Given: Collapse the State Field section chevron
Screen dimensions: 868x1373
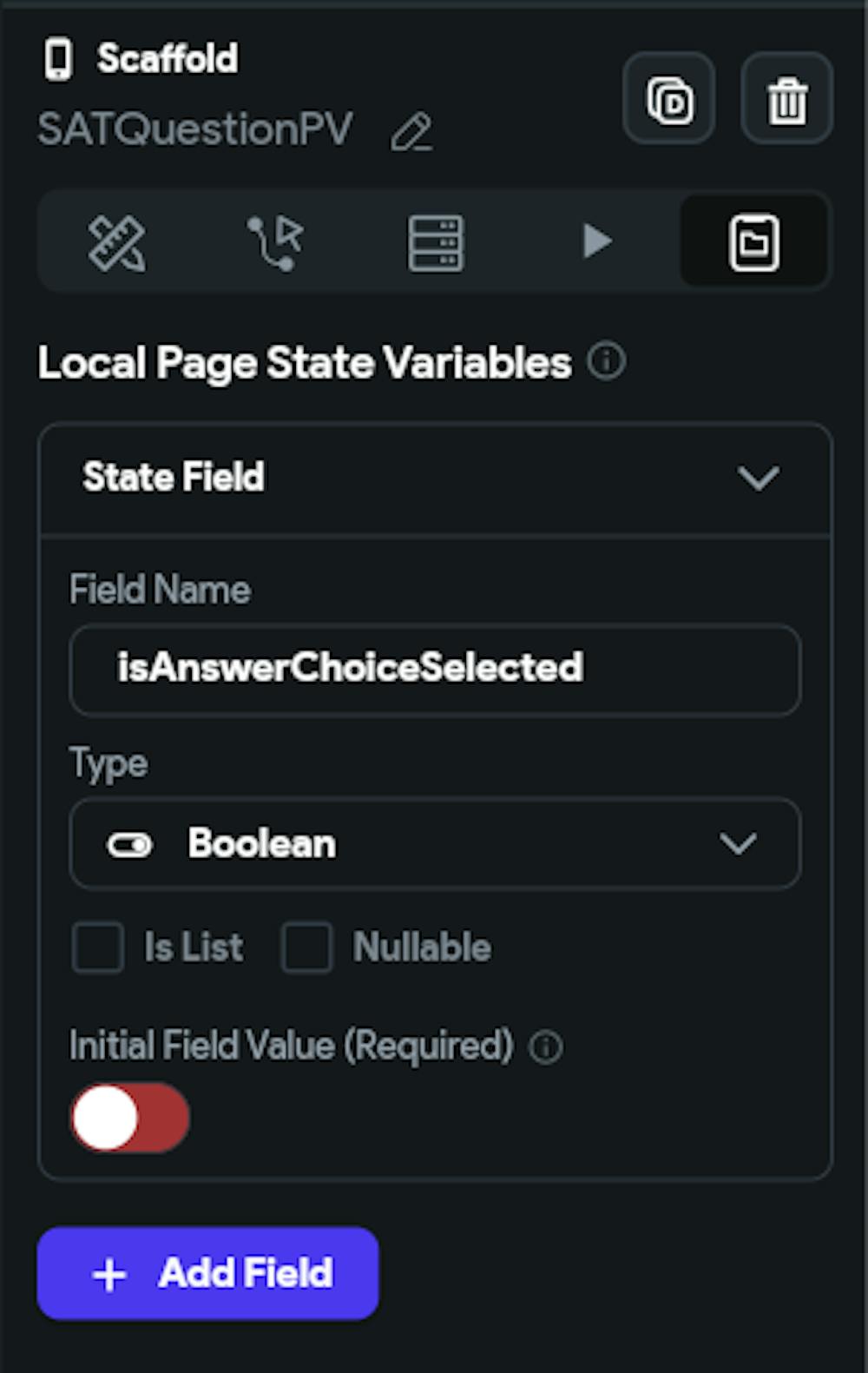Looking at the screenshot, I should click(x=758, y=478).
